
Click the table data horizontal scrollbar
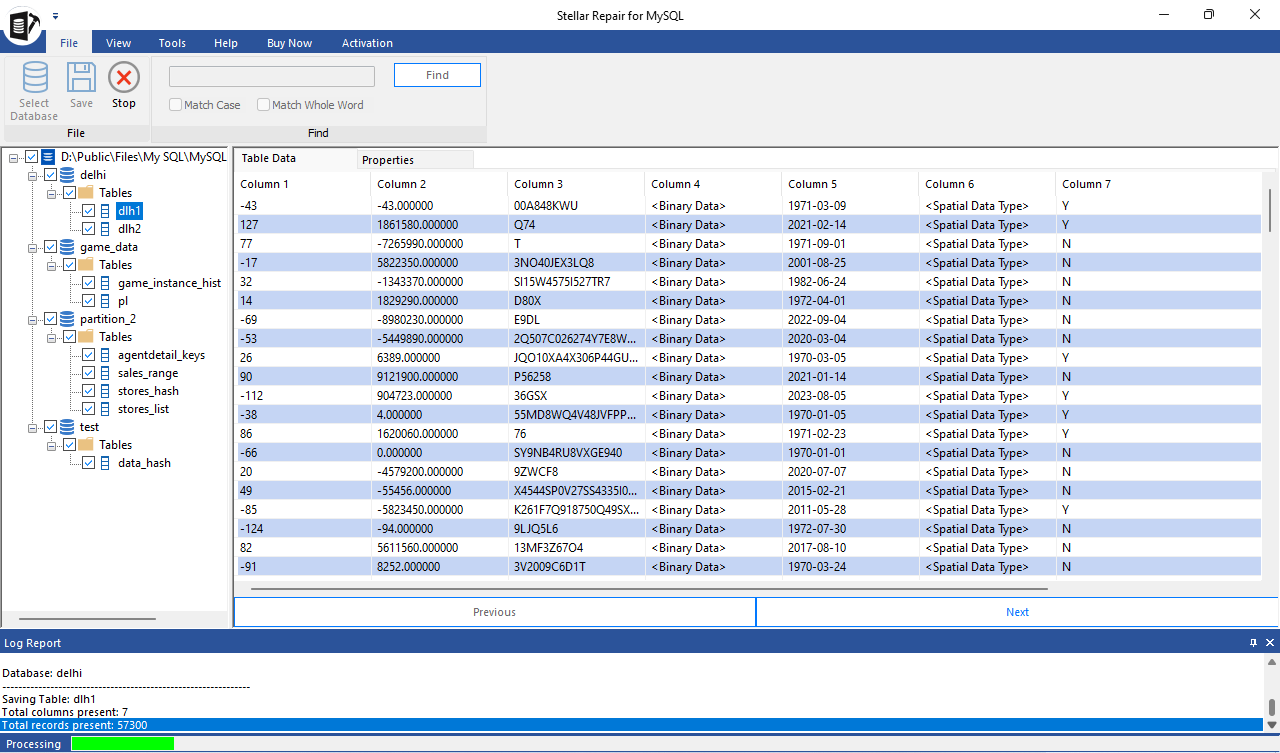tap(648, 589)
